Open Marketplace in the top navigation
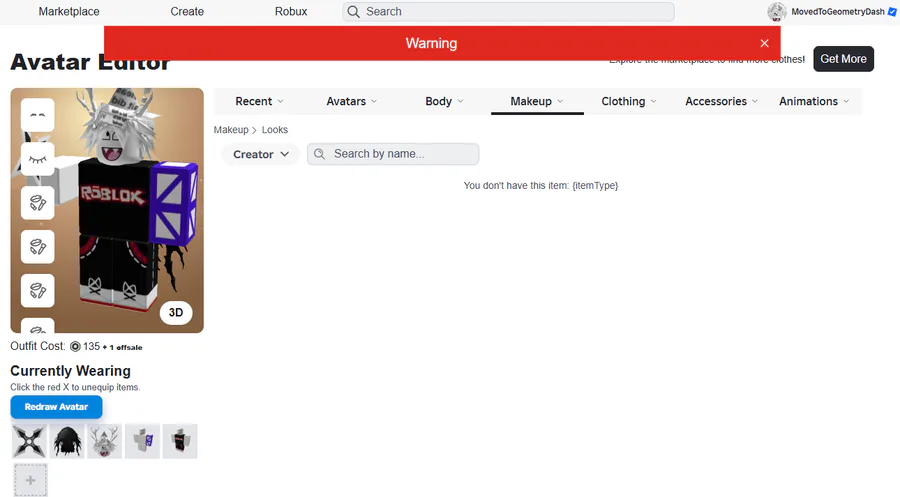The image size is (900, 497). pyautogui.click(x=69, y=11)
